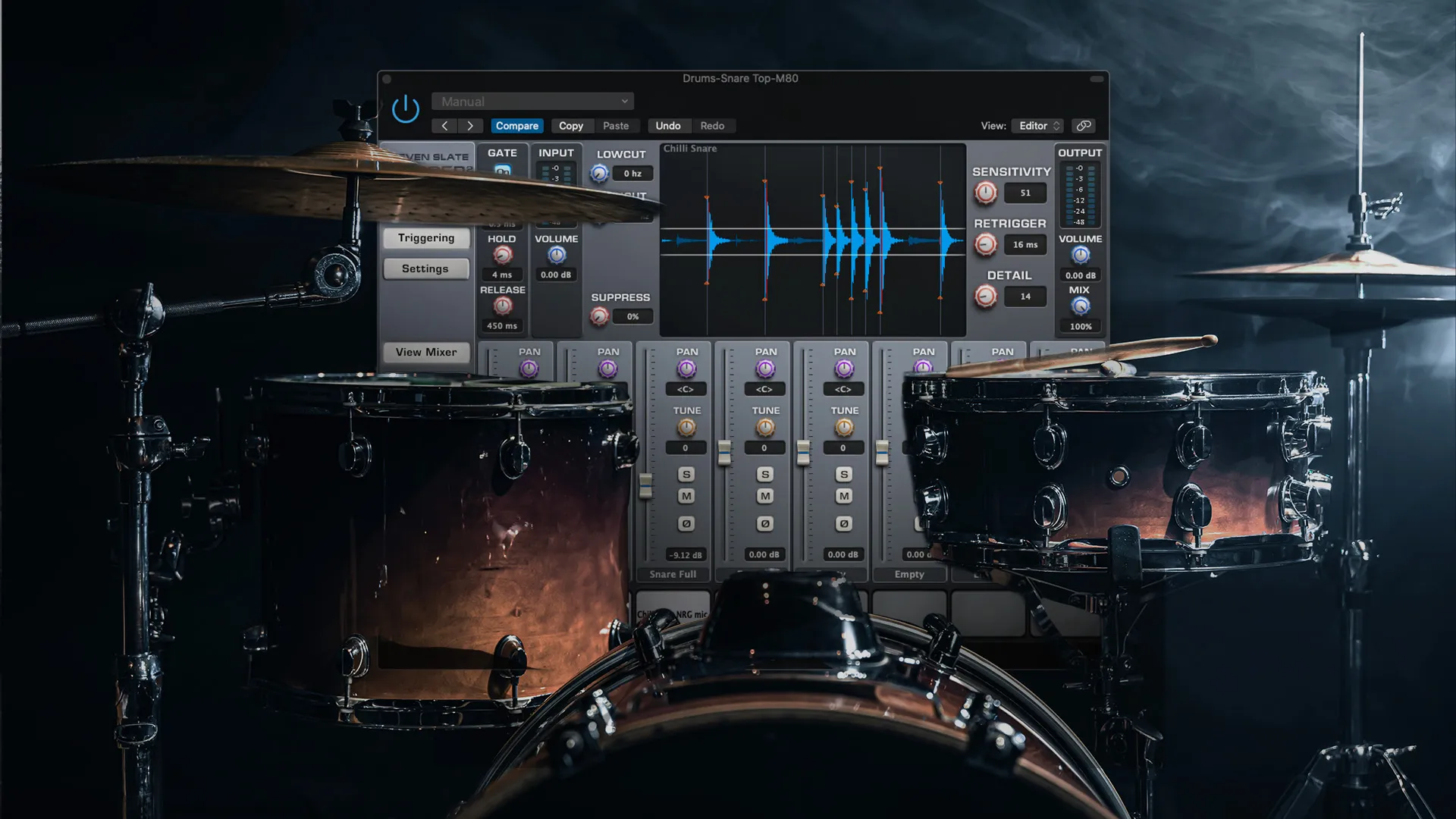Open the Triggering tab
Viewport: 1456px width, 819px height.
tap(426, 238)
